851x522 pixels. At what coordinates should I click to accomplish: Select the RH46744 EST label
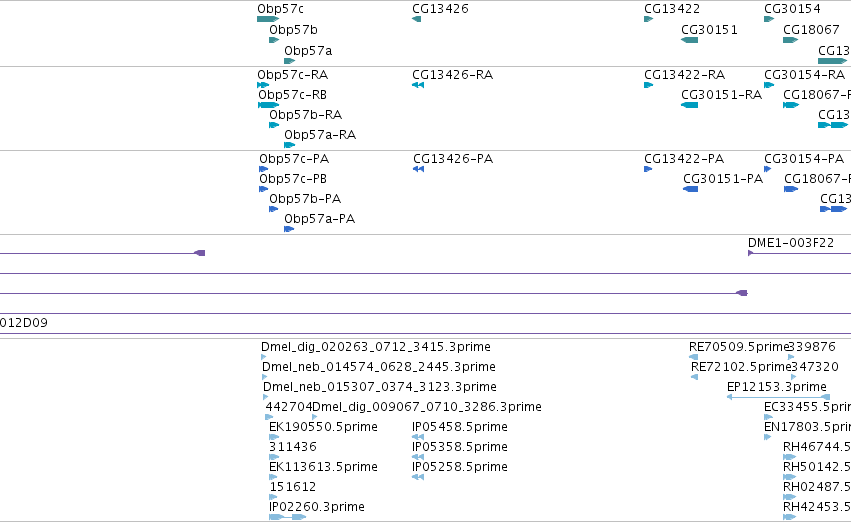click(x=817, y=447)
